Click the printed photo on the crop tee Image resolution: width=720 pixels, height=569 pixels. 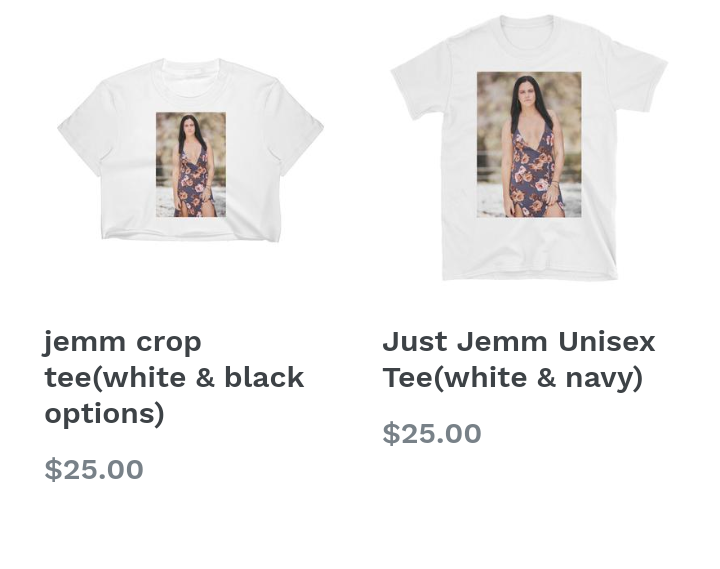click(x=191, y=164)
